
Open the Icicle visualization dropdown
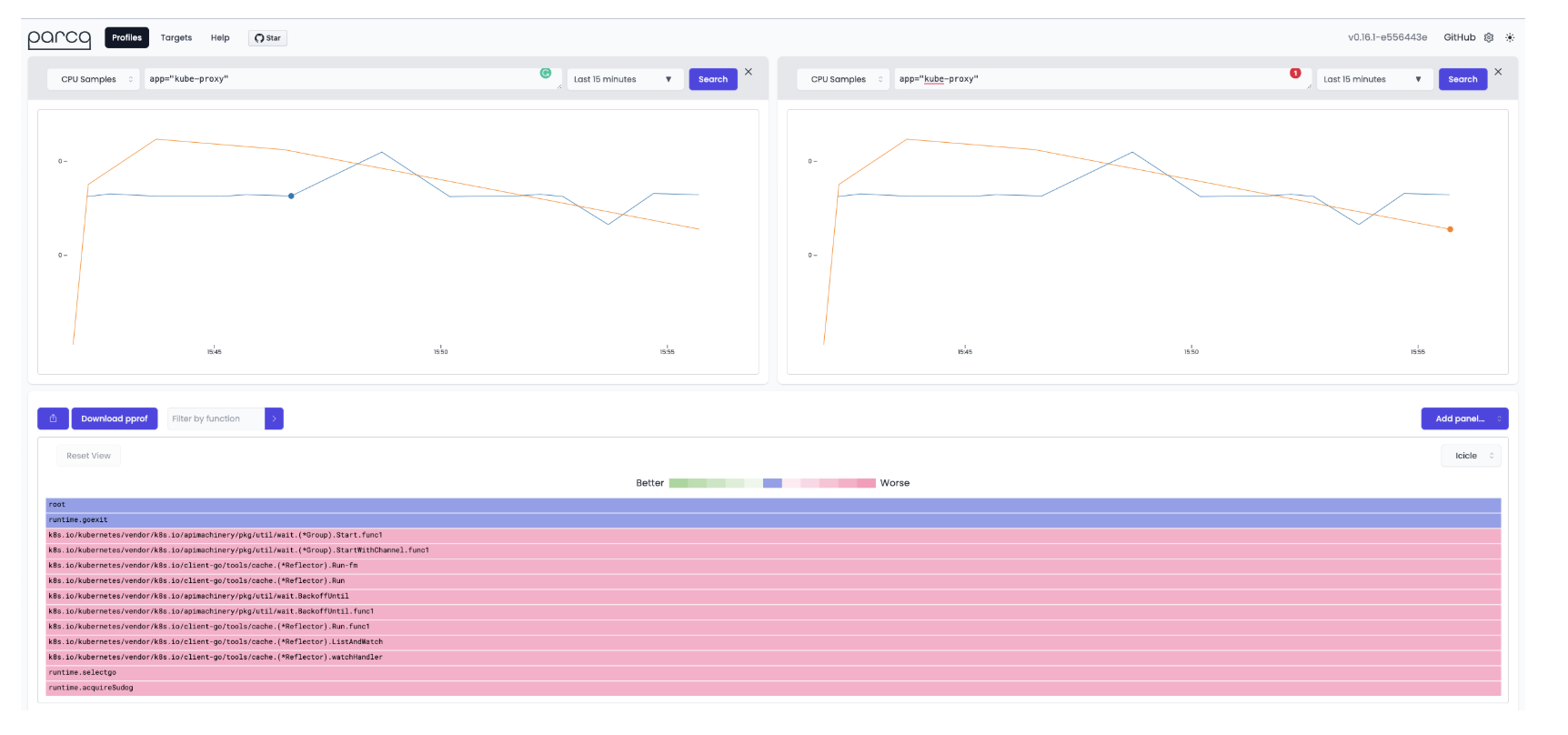[1471, 456]
